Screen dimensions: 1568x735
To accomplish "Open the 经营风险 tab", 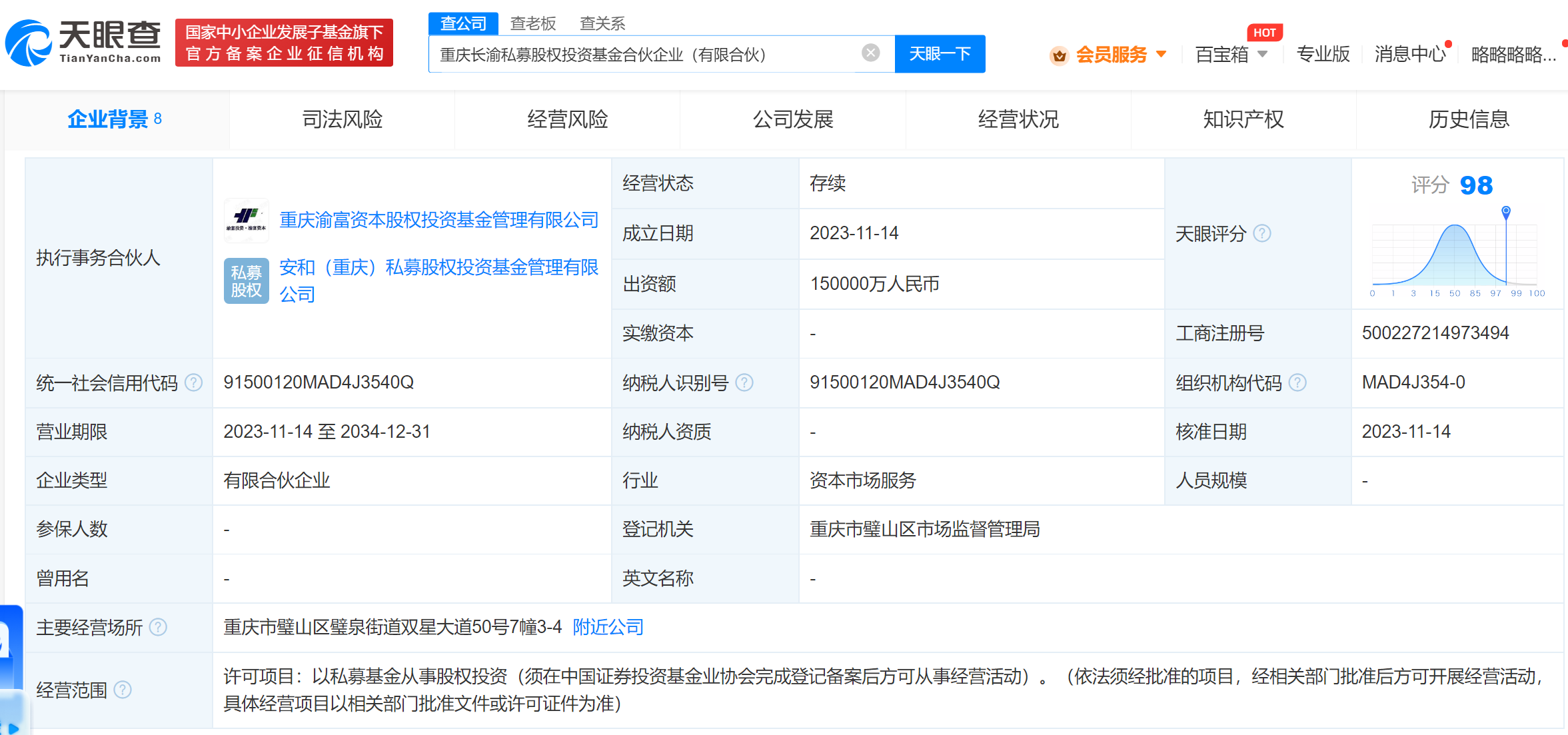I will click(x=568, y=119).
